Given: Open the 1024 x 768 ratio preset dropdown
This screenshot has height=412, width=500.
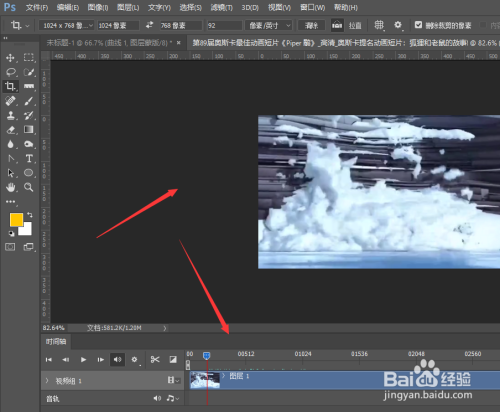Looking at the screenshot, I should (x=67, y=25).
